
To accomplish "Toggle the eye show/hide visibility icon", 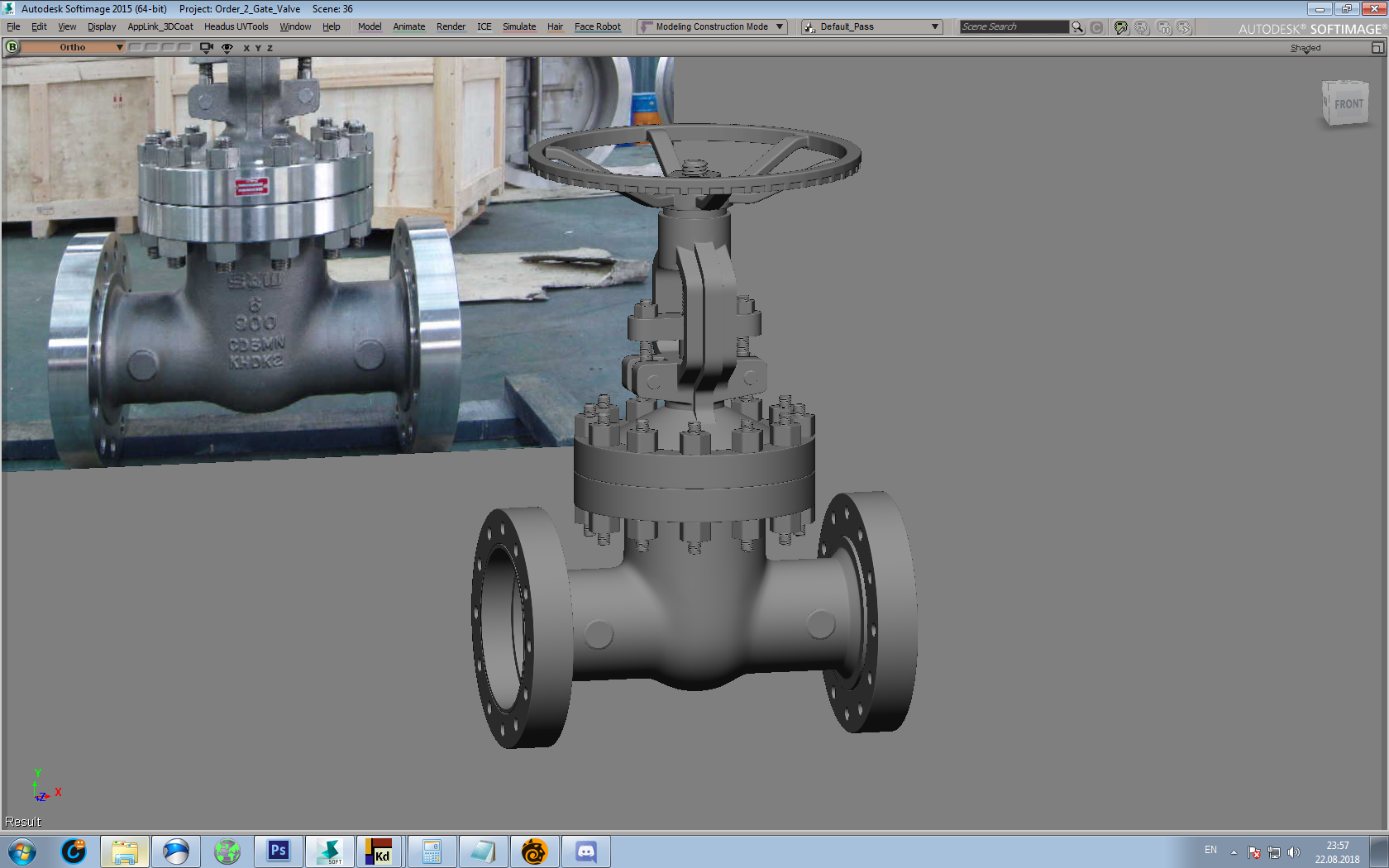I will 227,48.
